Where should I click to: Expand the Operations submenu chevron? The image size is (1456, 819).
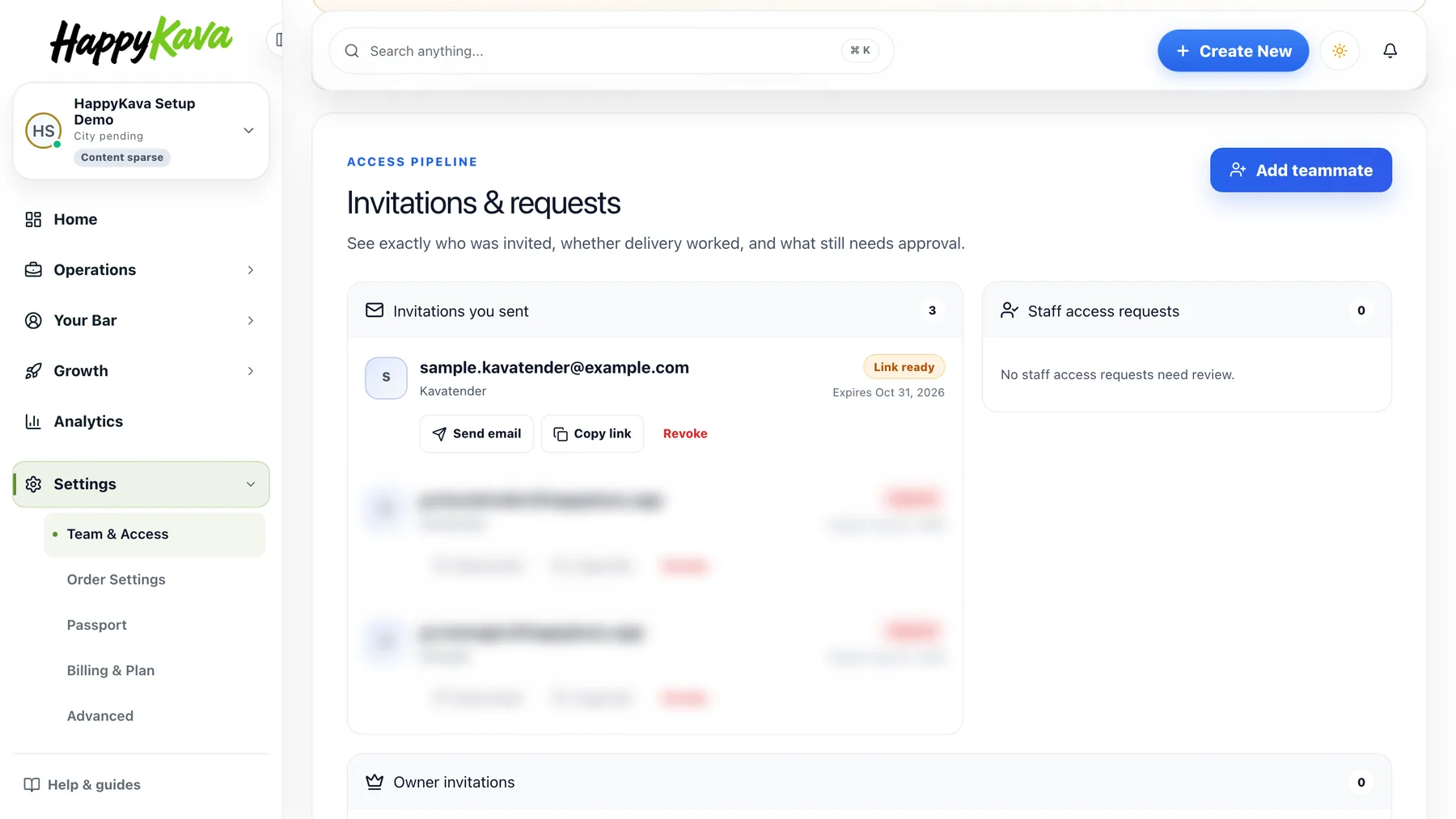(x=251, y=270)
